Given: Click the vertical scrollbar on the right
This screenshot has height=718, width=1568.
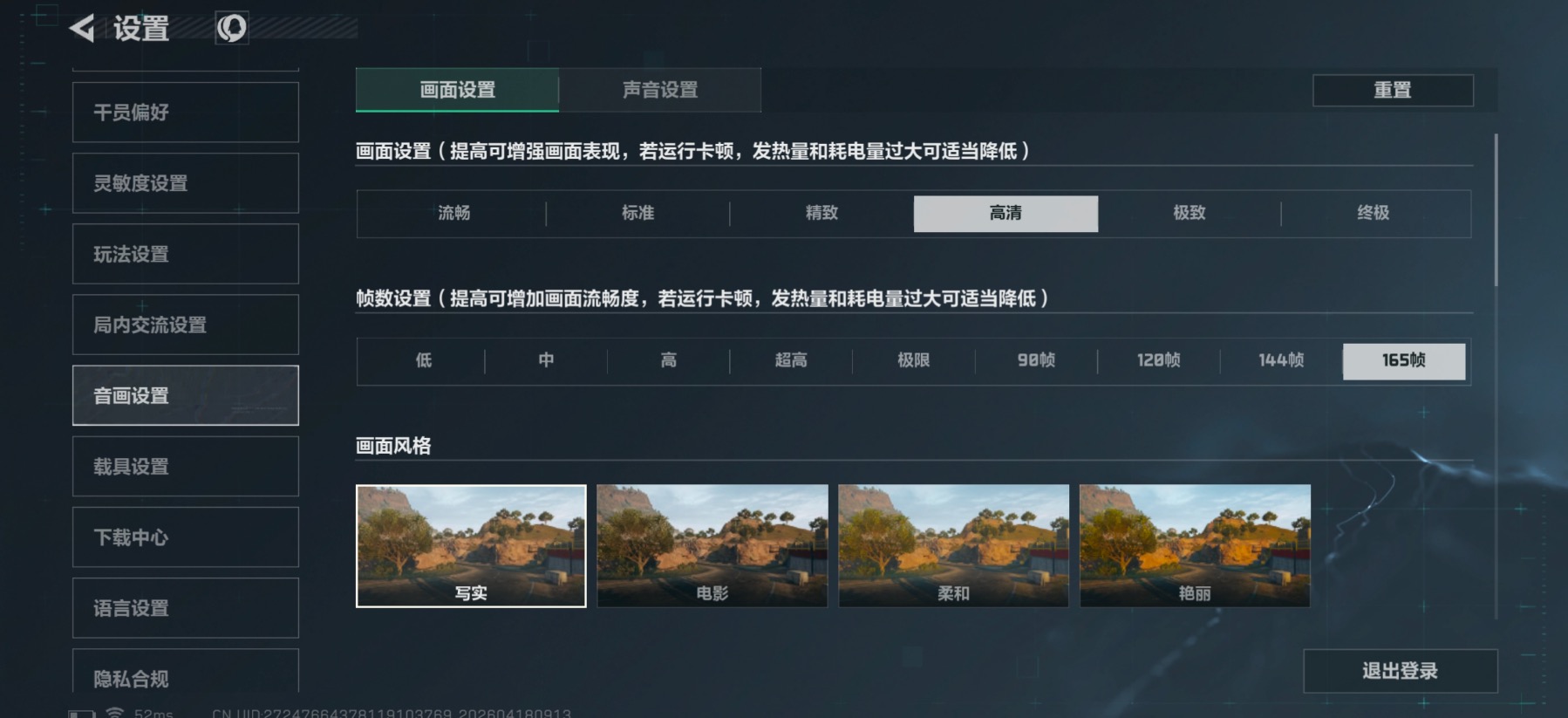Looking at the screenshot, I should (1496, 210).
